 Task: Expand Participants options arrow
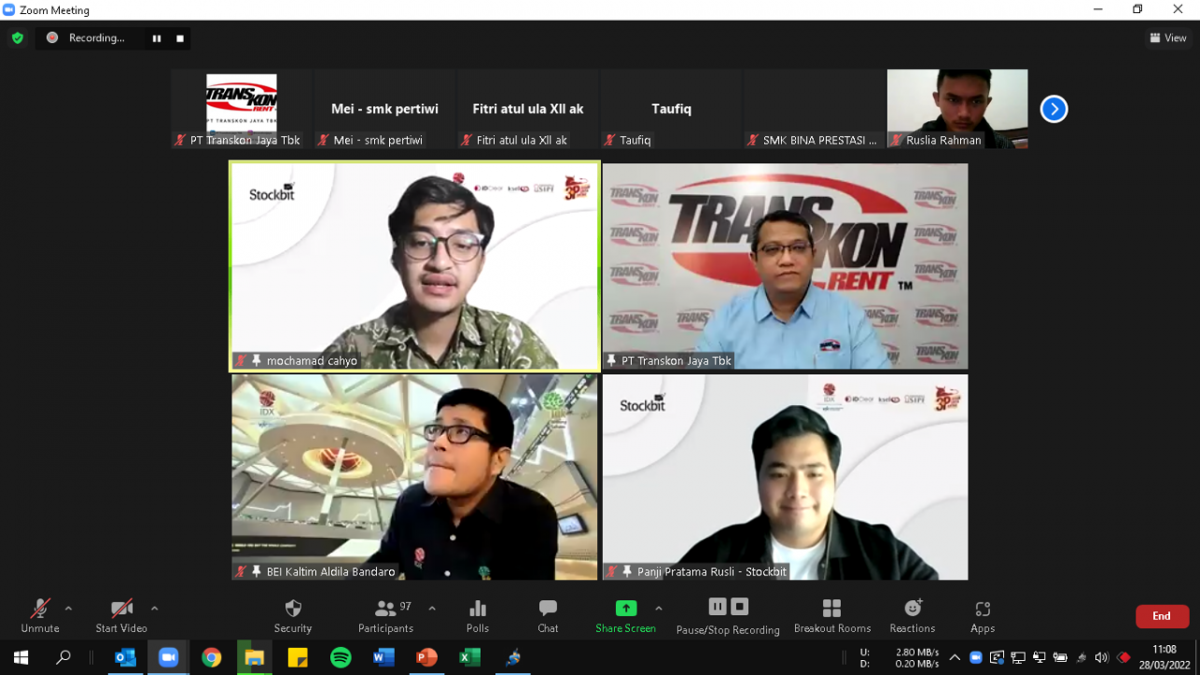pos(432,608)
